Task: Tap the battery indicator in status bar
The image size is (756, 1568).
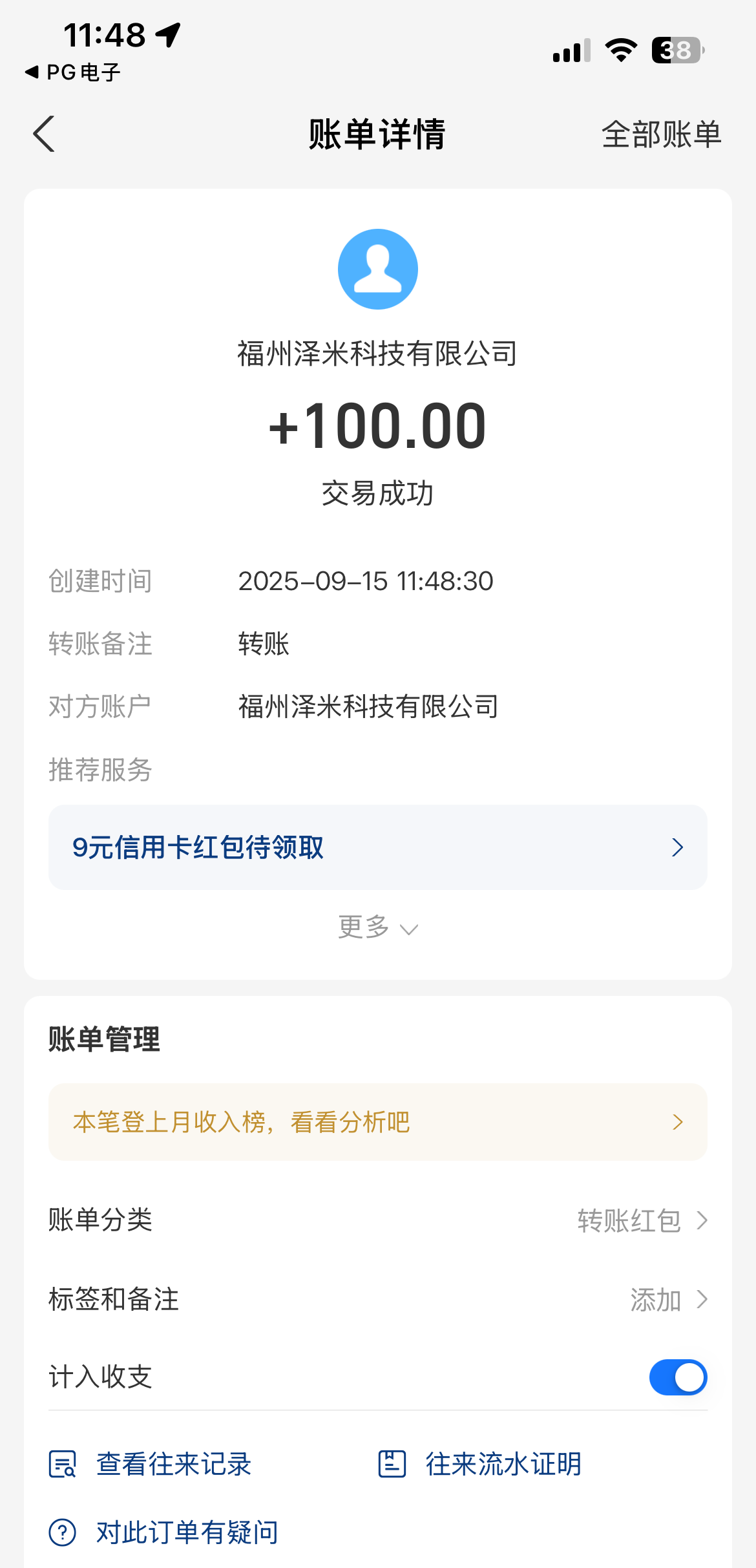Action: [677, 50]
